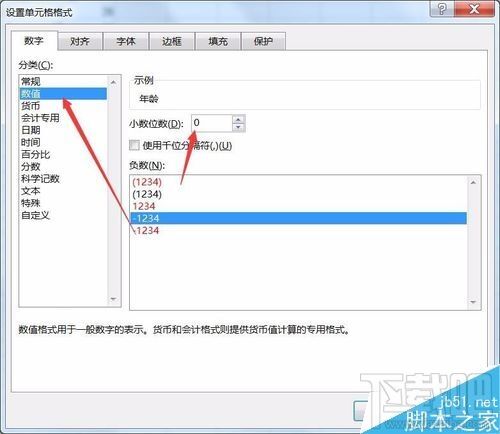Choose 百分比 category
This screenshot has height=434, width=500.
[x=63, y=154]
